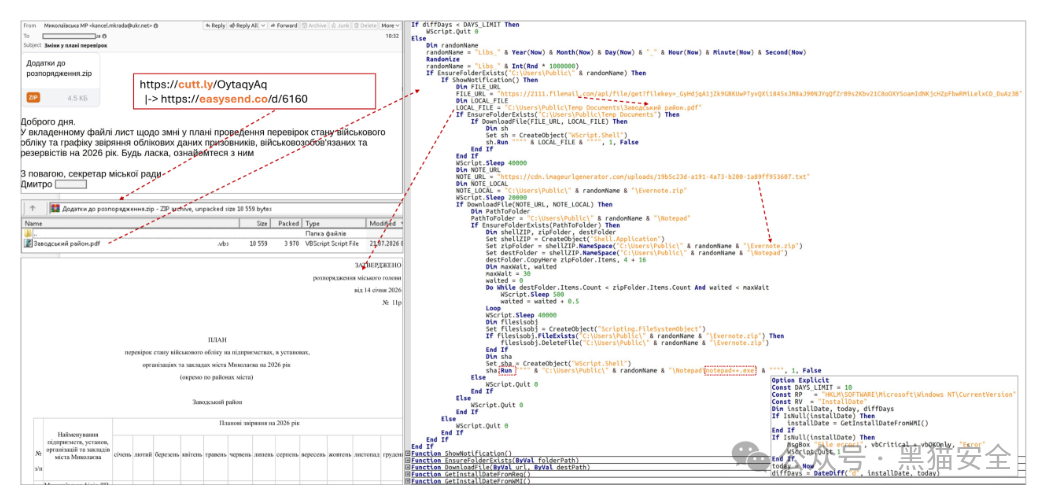The width and height of the screenshot is (1045, 500).
Task: Mark the email as Junk
Action: [339, 25]
